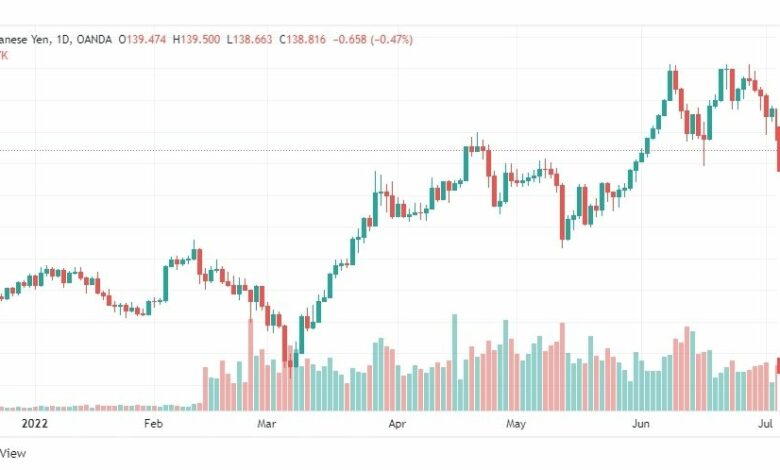Open the TradingView logo link below the chart
Image resolution: width=780 pixels, height=470 pixels.
pos(13,453)
